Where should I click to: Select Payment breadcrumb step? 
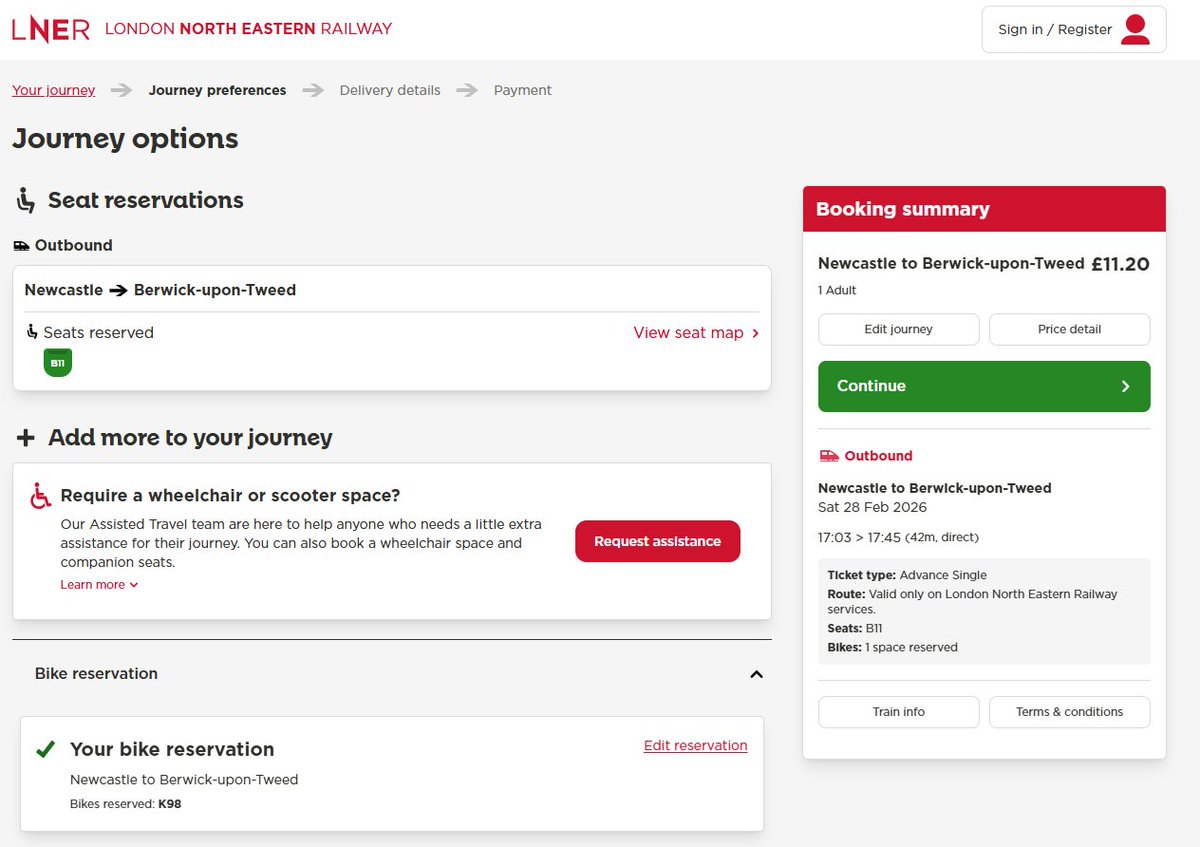523,90
